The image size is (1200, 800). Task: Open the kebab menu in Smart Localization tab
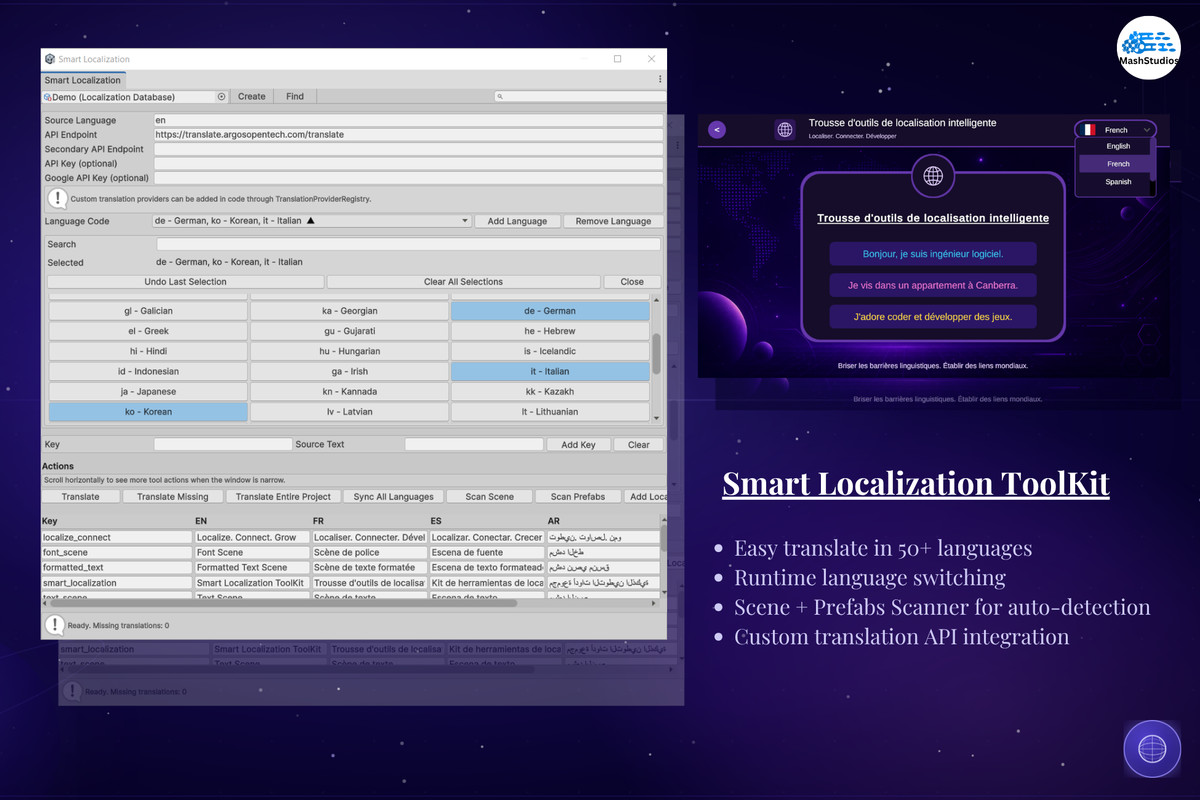click(660, 79)
